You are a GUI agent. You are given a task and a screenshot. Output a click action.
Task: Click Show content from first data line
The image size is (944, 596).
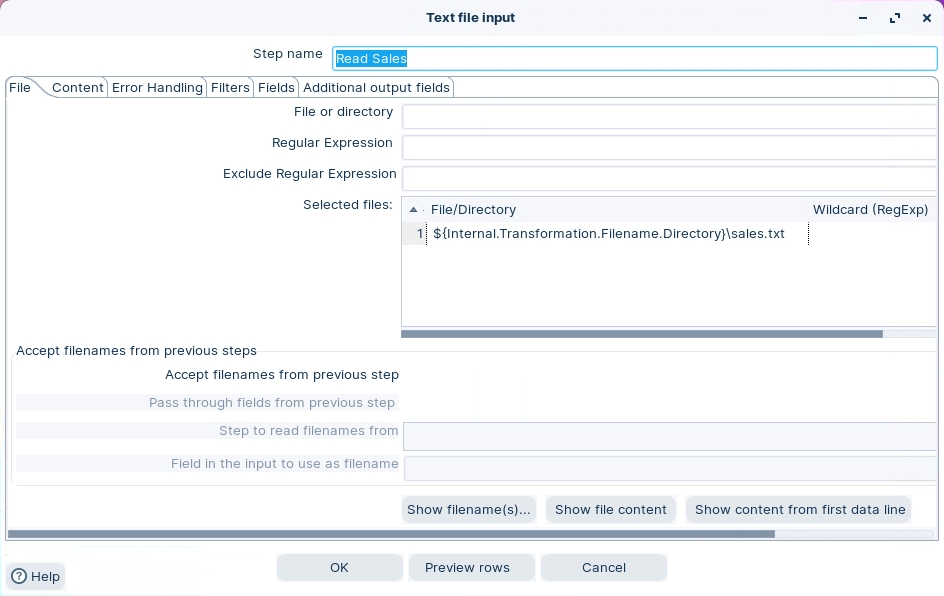pos(799,509)
